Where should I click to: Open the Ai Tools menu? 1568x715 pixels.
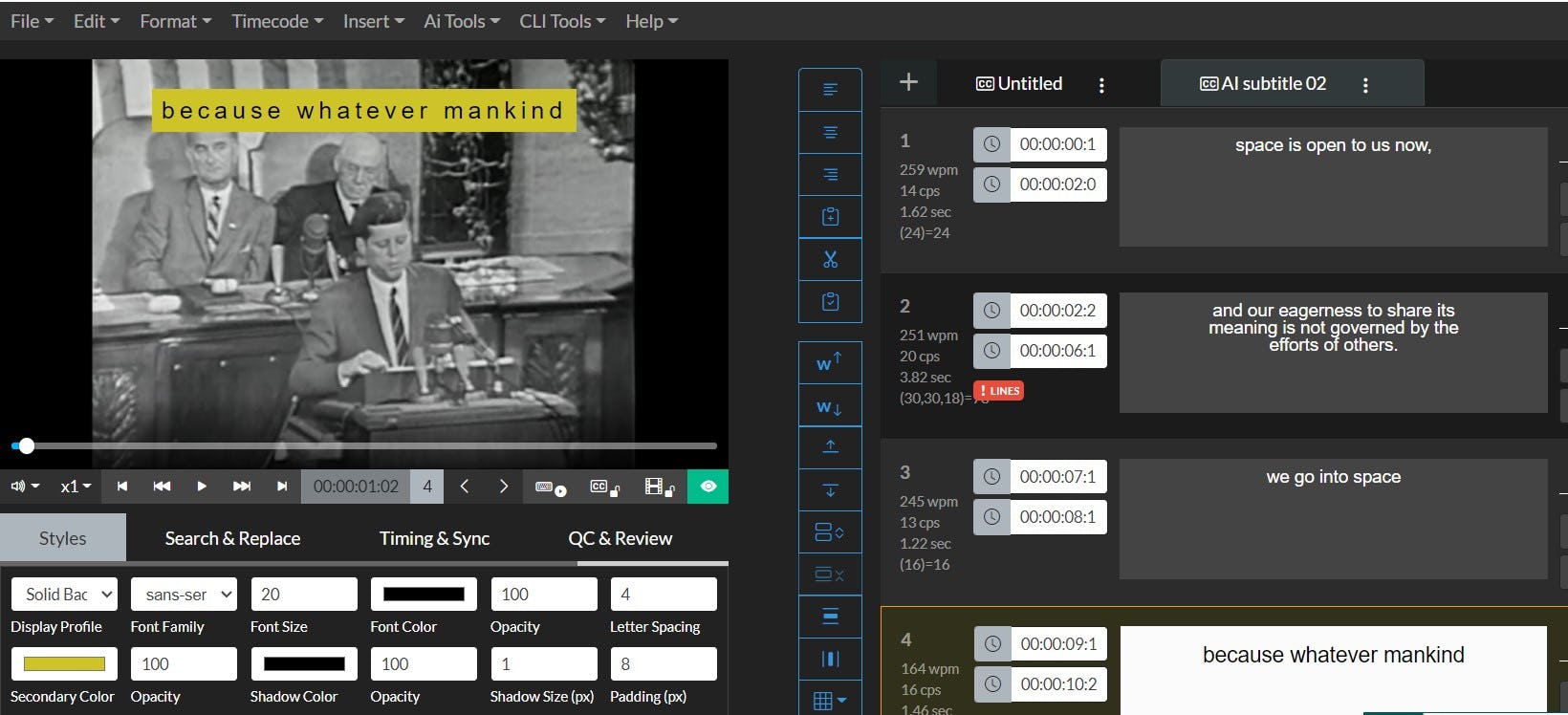click(462, 21)
